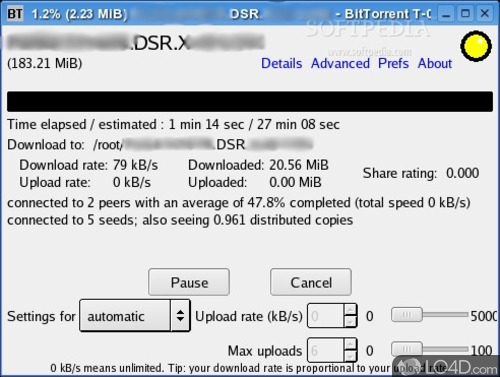Close the BitTorrent window
Image resolution: width=500 pixels, height=377 pixels.
point(485,14)
